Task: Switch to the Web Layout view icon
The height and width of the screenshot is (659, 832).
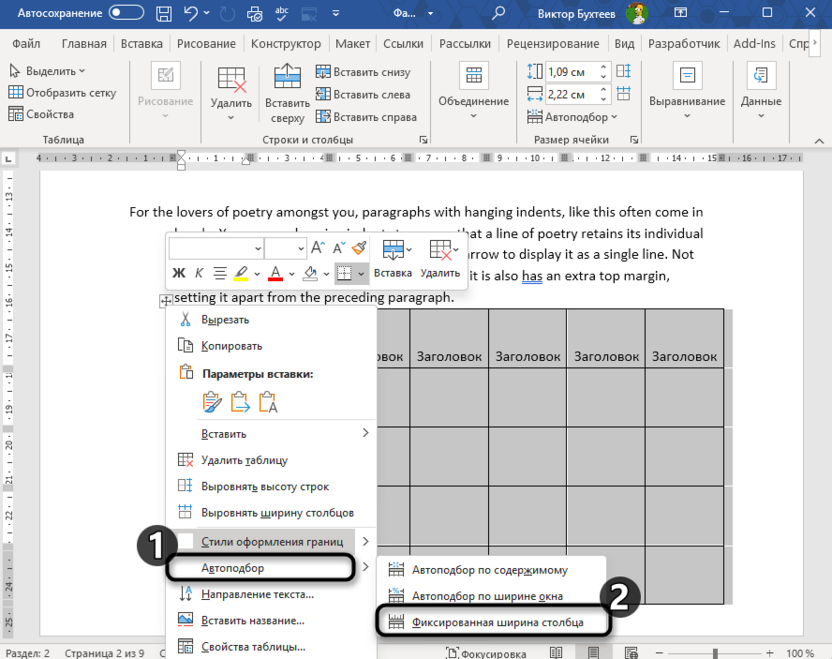Action: [631, 652]
